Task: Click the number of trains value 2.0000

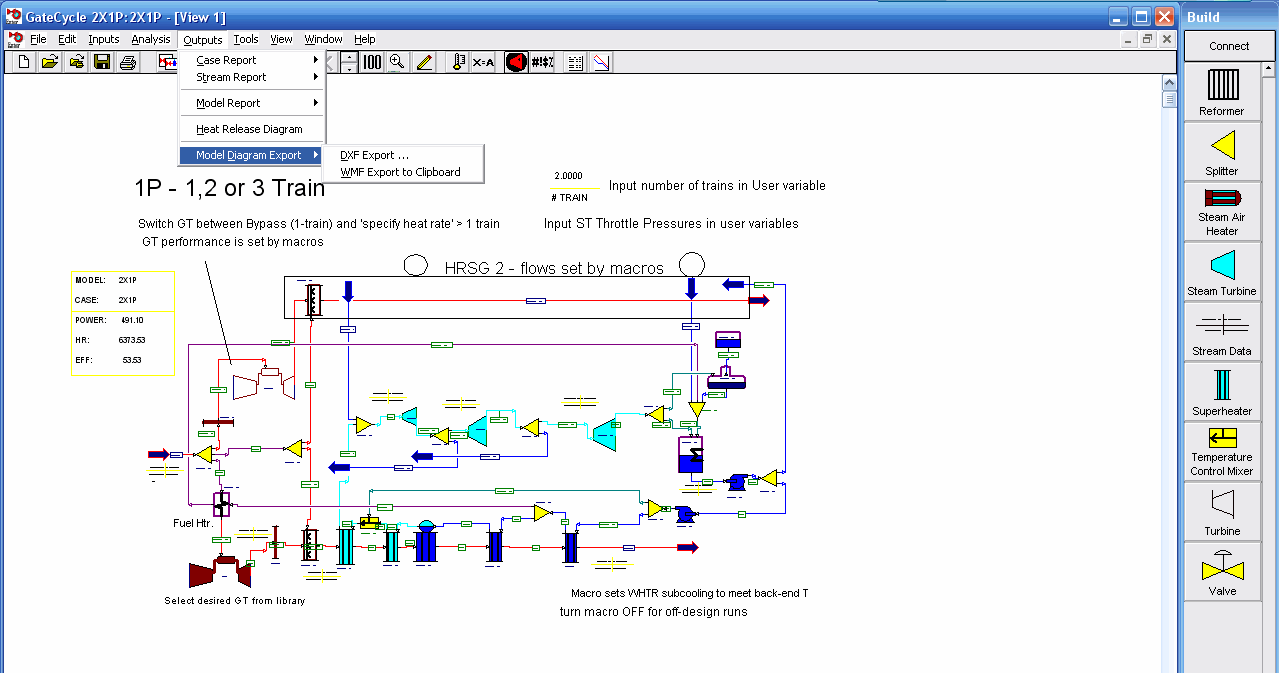Action: coord(568,175)
